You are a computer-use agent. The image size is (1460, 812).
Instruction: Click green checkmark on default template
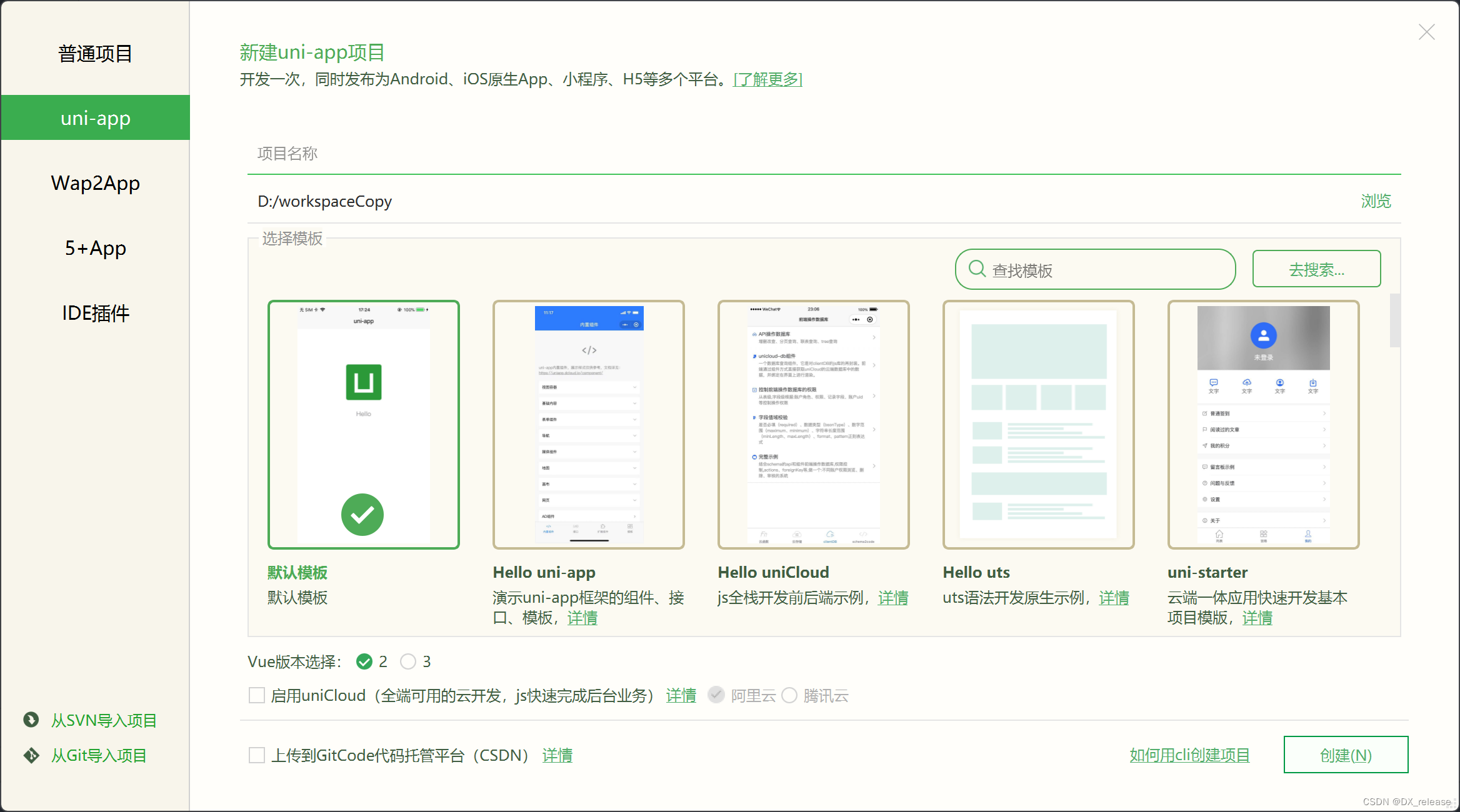tap(362, 515)
